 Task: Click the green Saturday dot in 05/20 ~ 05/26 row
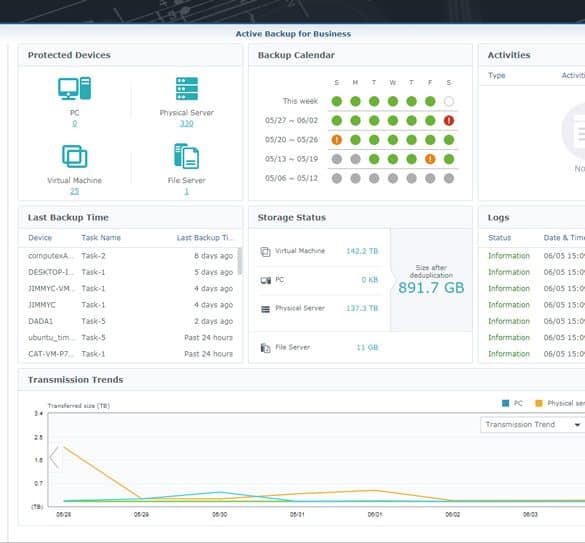(x=449, y=140)
